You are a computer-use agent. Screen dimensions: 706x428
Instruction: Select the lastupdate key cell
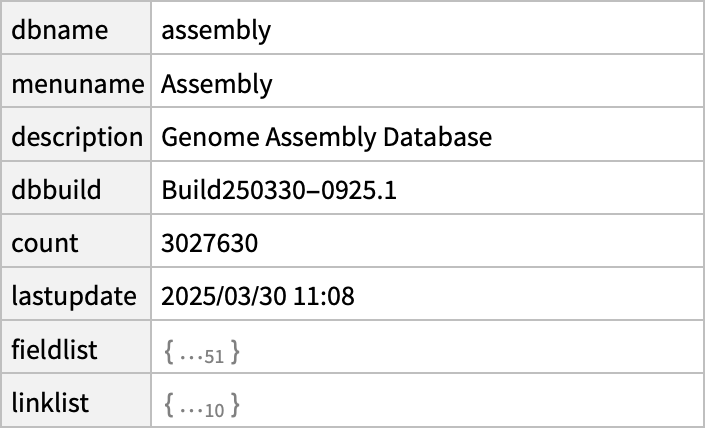(x=73, y=296)
